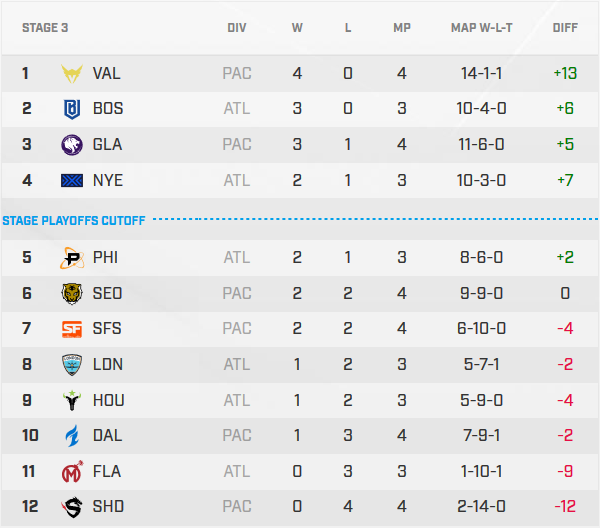Click the Dallas Fuel flame logo
Screen dimensions: 600x528
click(73, 436)
